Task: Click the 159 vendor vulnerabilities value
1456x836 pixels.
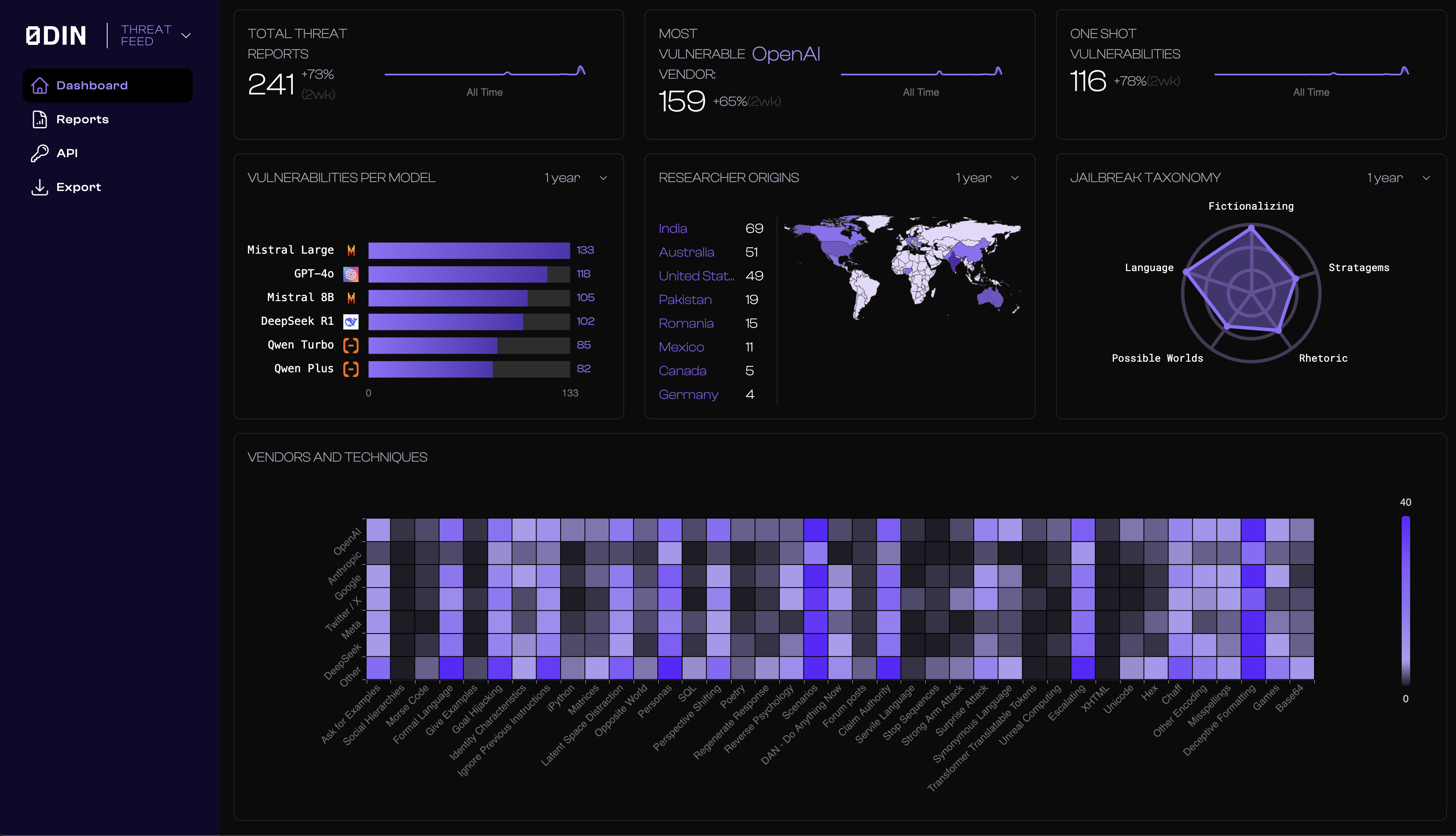Action: (682, 102)
